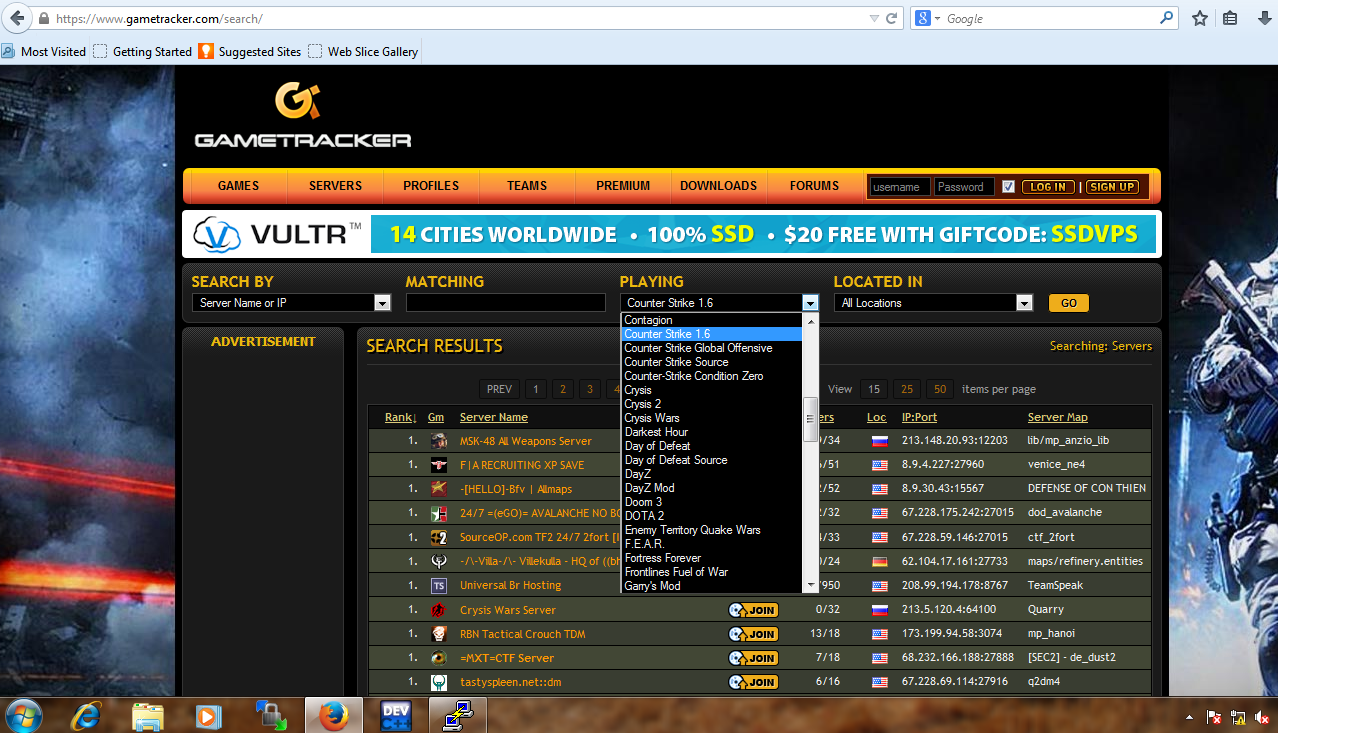Open the SERVERS menu
The height and width of the screenshot is (733, 1366).
pos(335,186)
